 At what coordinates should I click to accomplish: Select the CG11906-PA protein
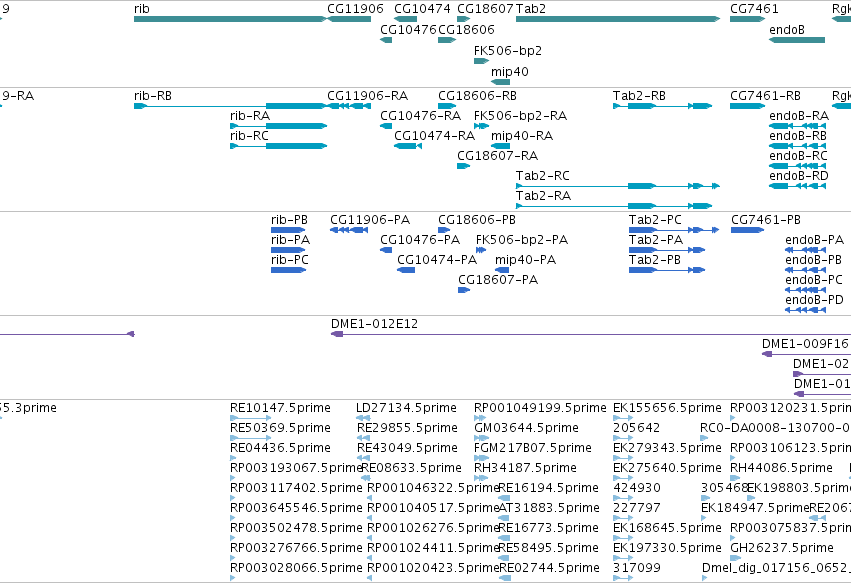[x=349, y=230]
